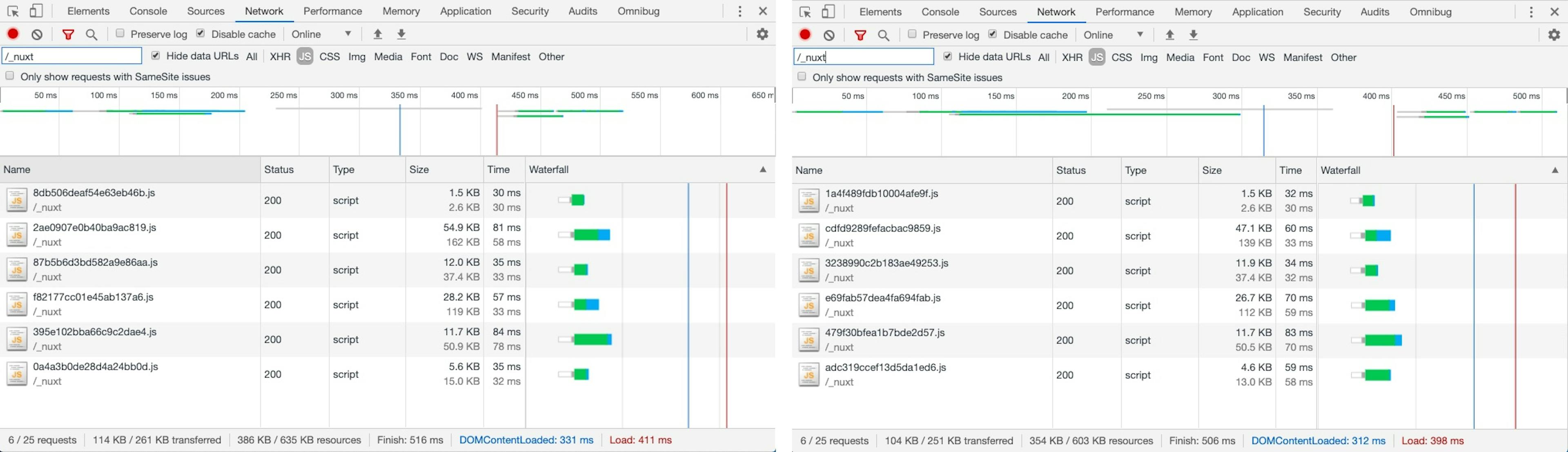1568x452 pixels.
Task: Toggle the device emulation toolbar
Action: [36, 11]
